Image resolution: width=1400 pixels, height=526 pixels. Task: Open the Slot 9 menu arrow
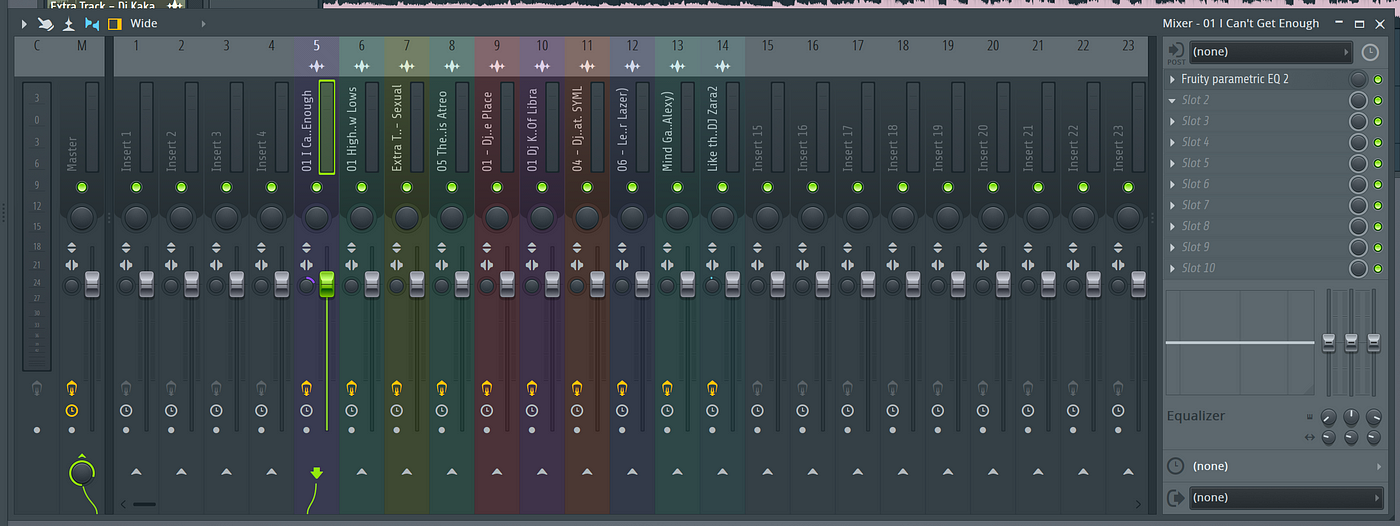(x=1173, y=247)
